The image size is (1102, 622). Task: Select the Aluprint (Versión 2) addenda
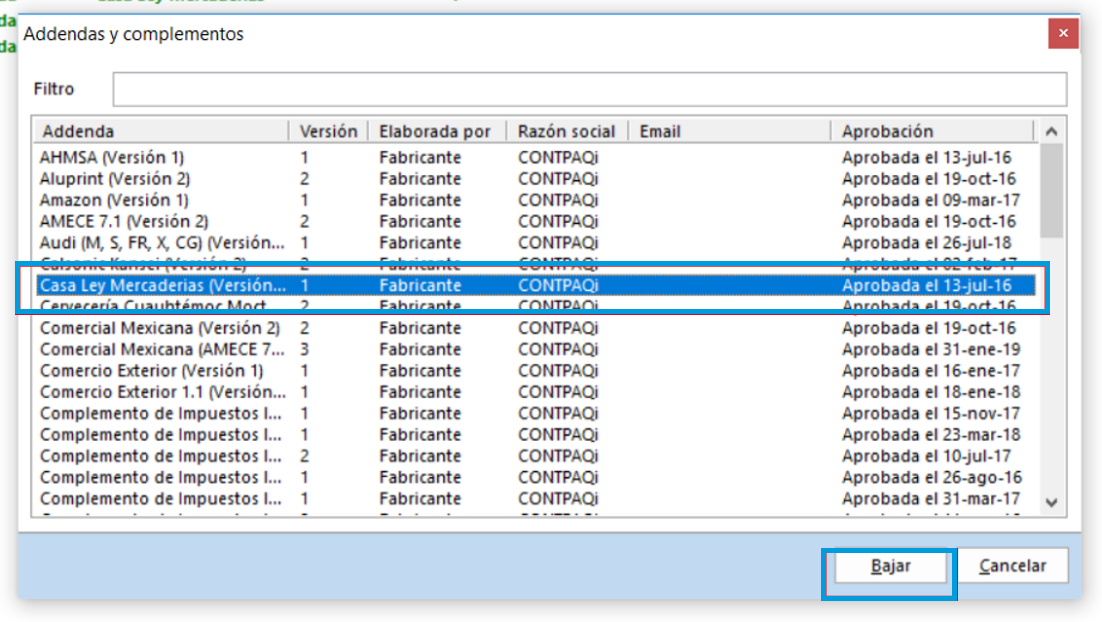click(x=115, y=179)
